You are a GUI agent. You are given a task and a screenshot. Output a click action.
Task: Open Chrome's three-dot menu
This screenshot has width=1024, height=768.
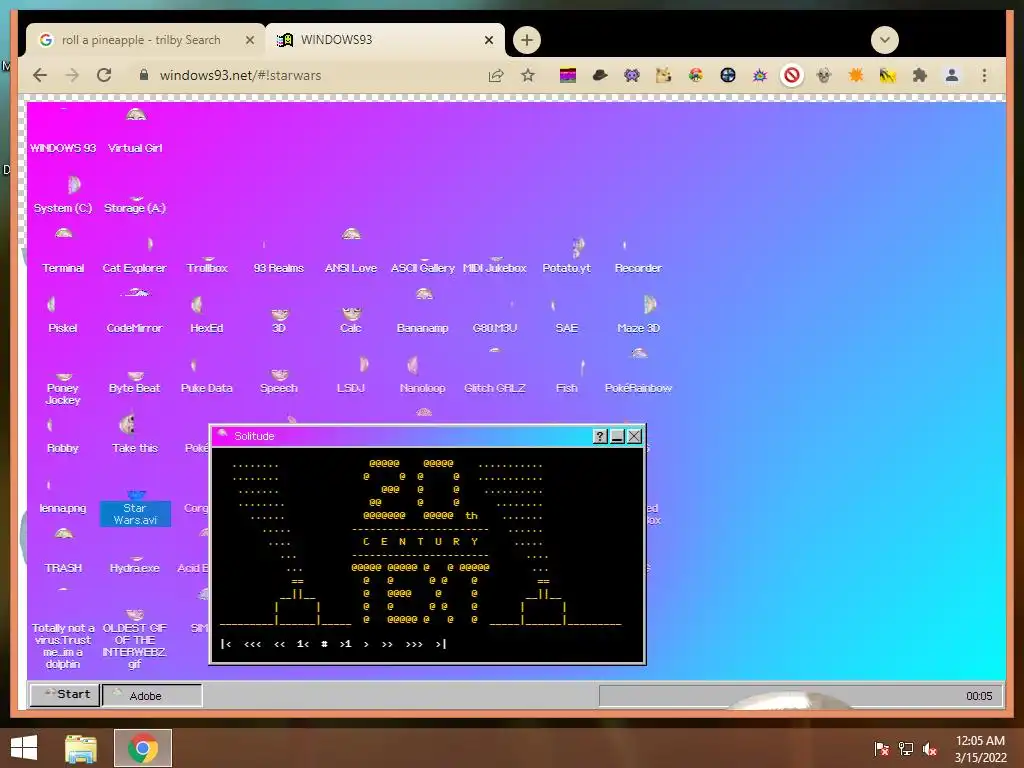coord(984,75)
